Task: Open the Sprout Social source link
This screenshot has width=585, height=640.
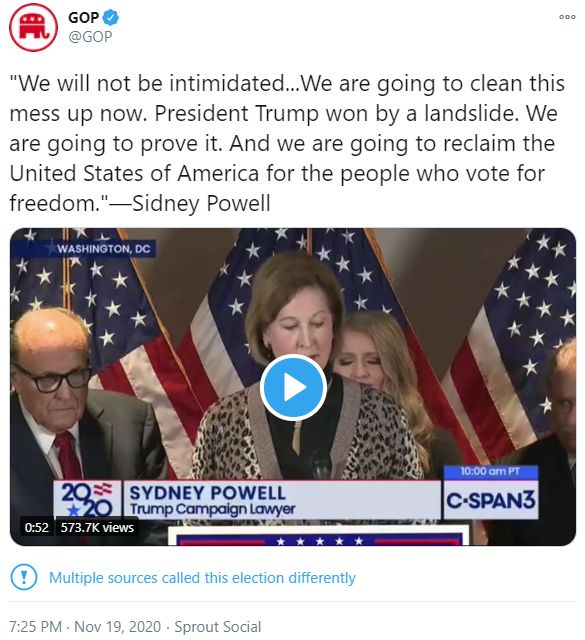Action: 218,627
